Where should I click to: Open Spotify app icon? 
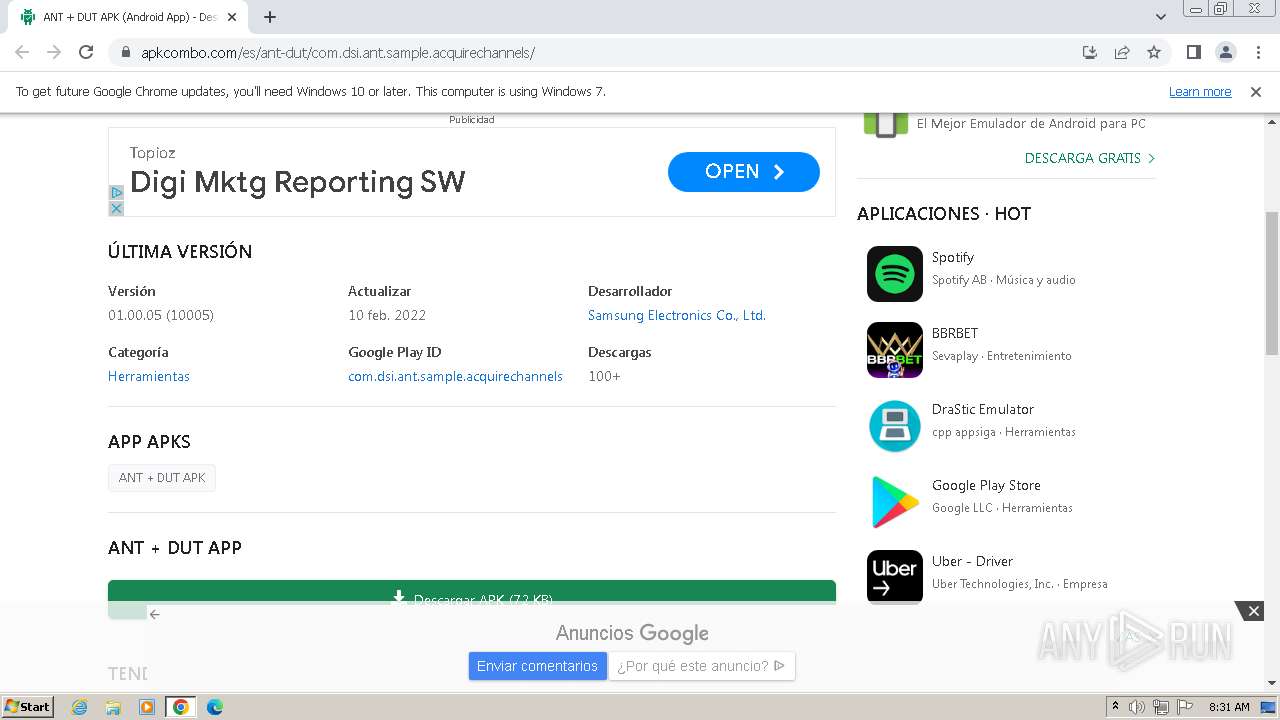click(895, 274)
